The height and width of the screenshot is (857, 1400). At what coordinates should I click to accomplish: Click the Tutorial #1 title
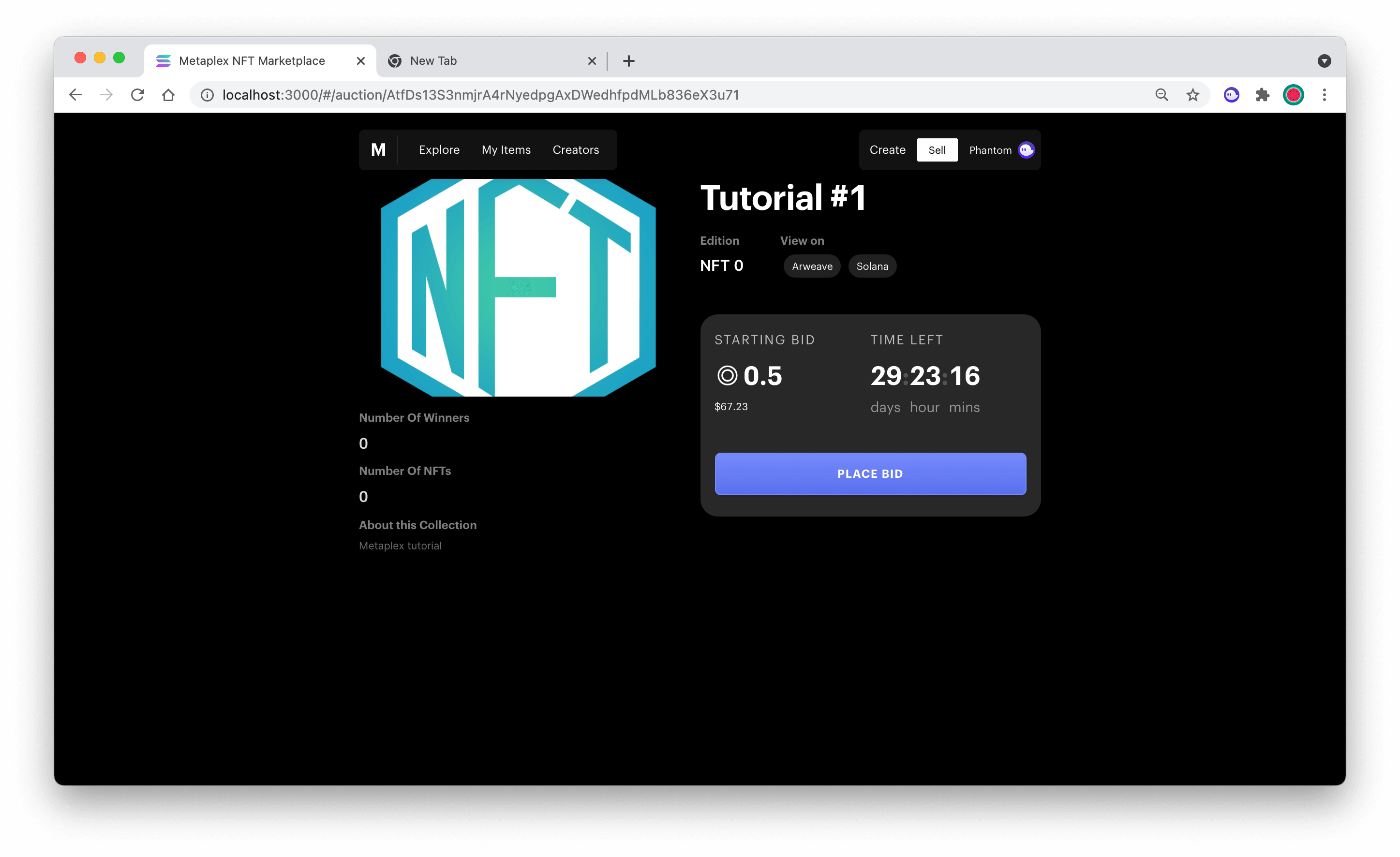pyautogui.click(x=782, y=198)
